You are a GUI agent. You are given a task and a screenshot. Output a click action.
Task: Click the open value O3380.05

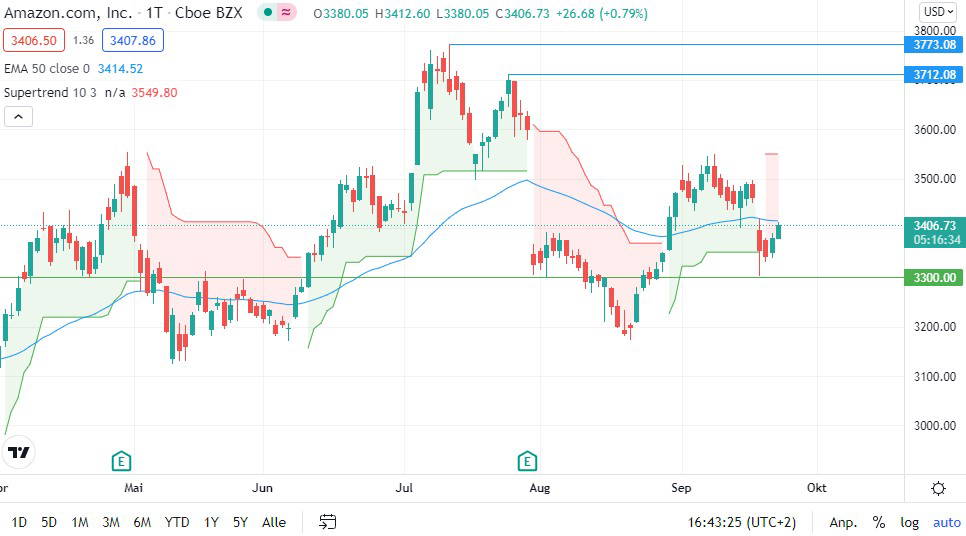341,13
